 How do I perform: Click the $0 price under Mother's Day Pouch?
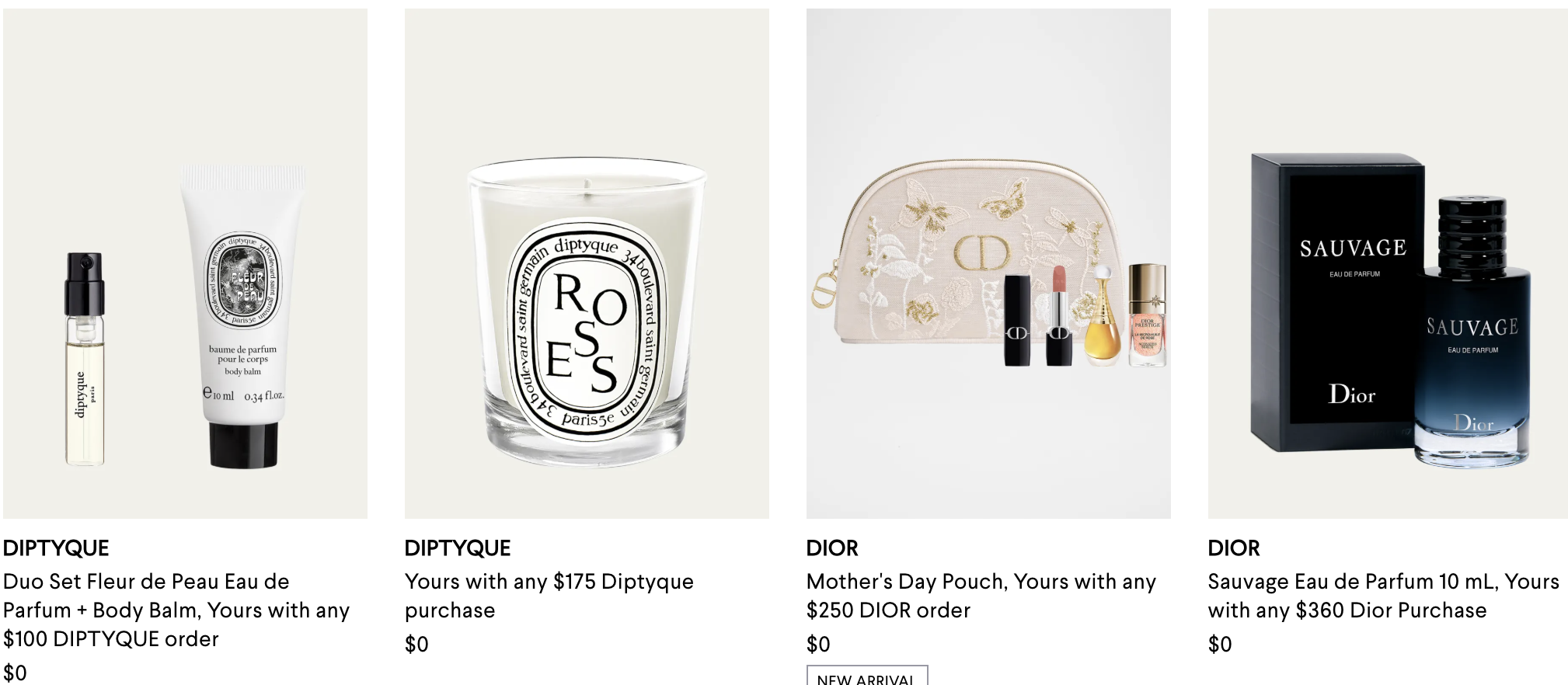pyautogui.click(x=818, y=644)
